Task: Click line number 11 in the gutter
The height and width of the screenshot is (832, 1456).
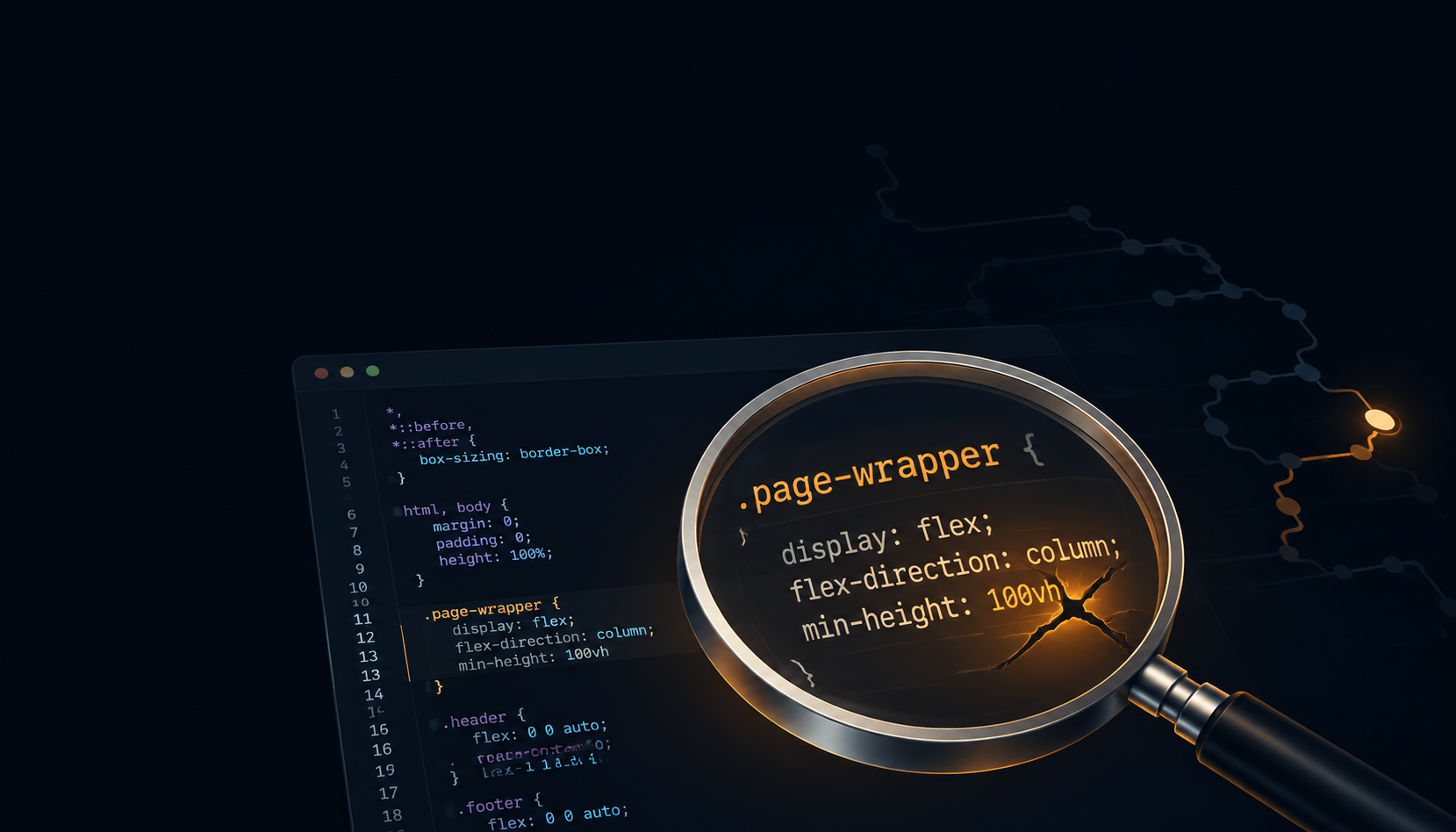Action: [x=362, y=620]
